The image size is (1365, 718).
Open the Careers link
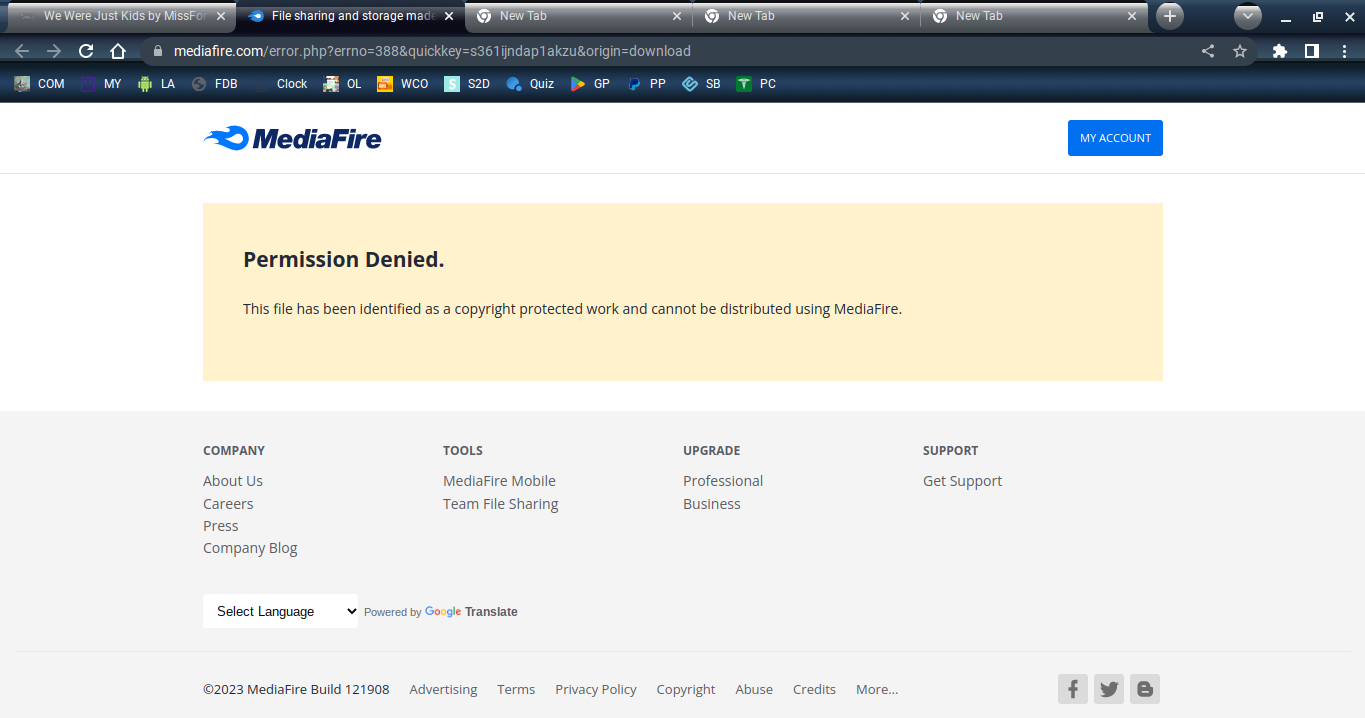tap(228, 504)
